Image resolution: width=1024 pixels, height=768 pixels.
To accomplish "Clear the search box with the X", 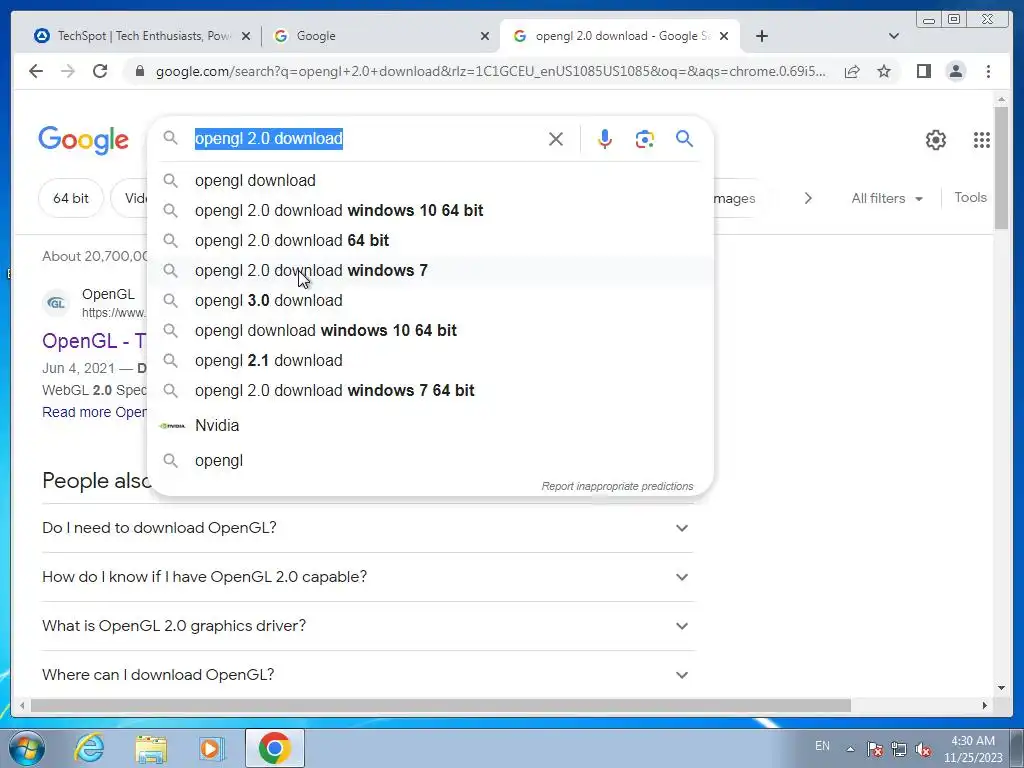I will point(556,139).
